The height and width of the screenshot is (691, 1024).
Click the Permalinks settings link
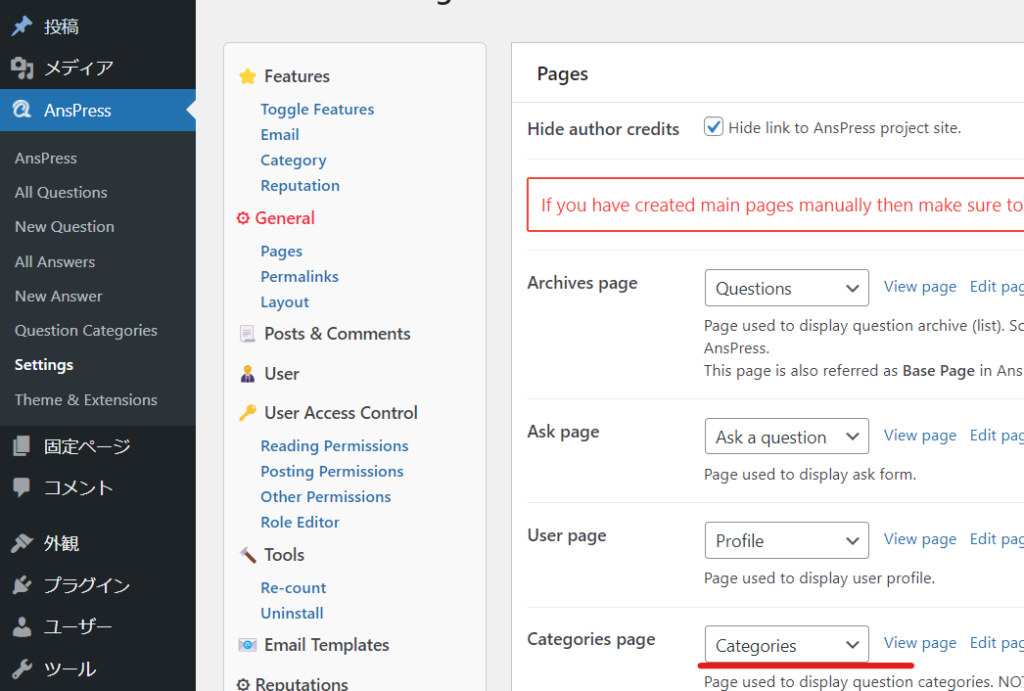click(299, 277)
